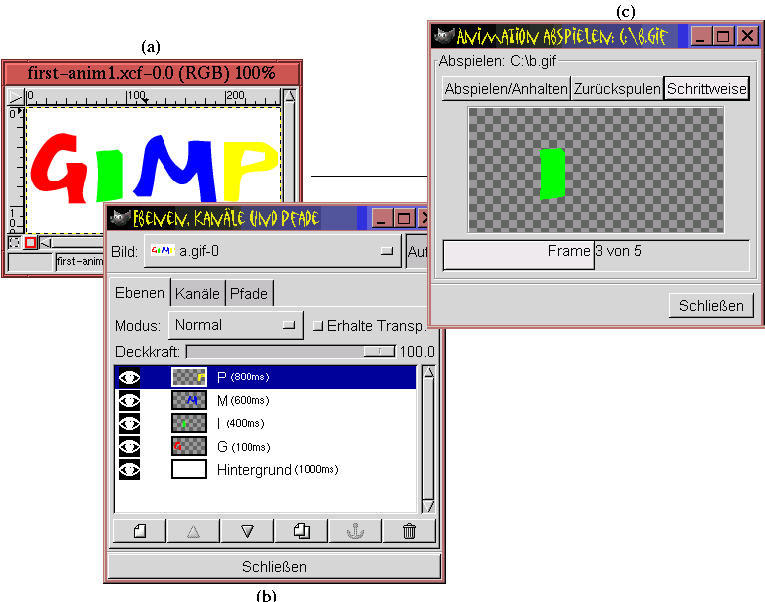Toggle visibility of the G layer
Image resolution: width=765 pixels, height=602 pixels.
point(130,446)
